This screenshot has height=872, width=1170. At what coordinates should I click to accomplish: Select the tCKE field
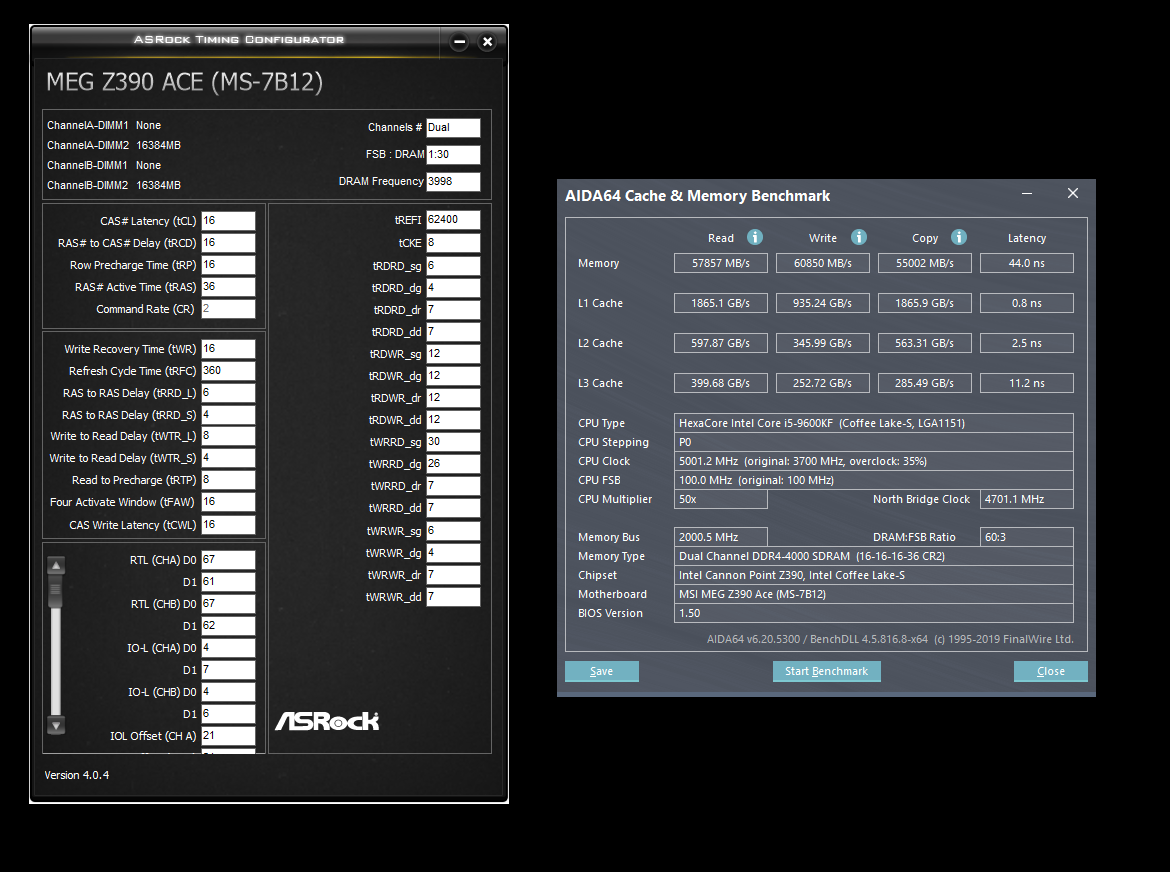(454, 243)
